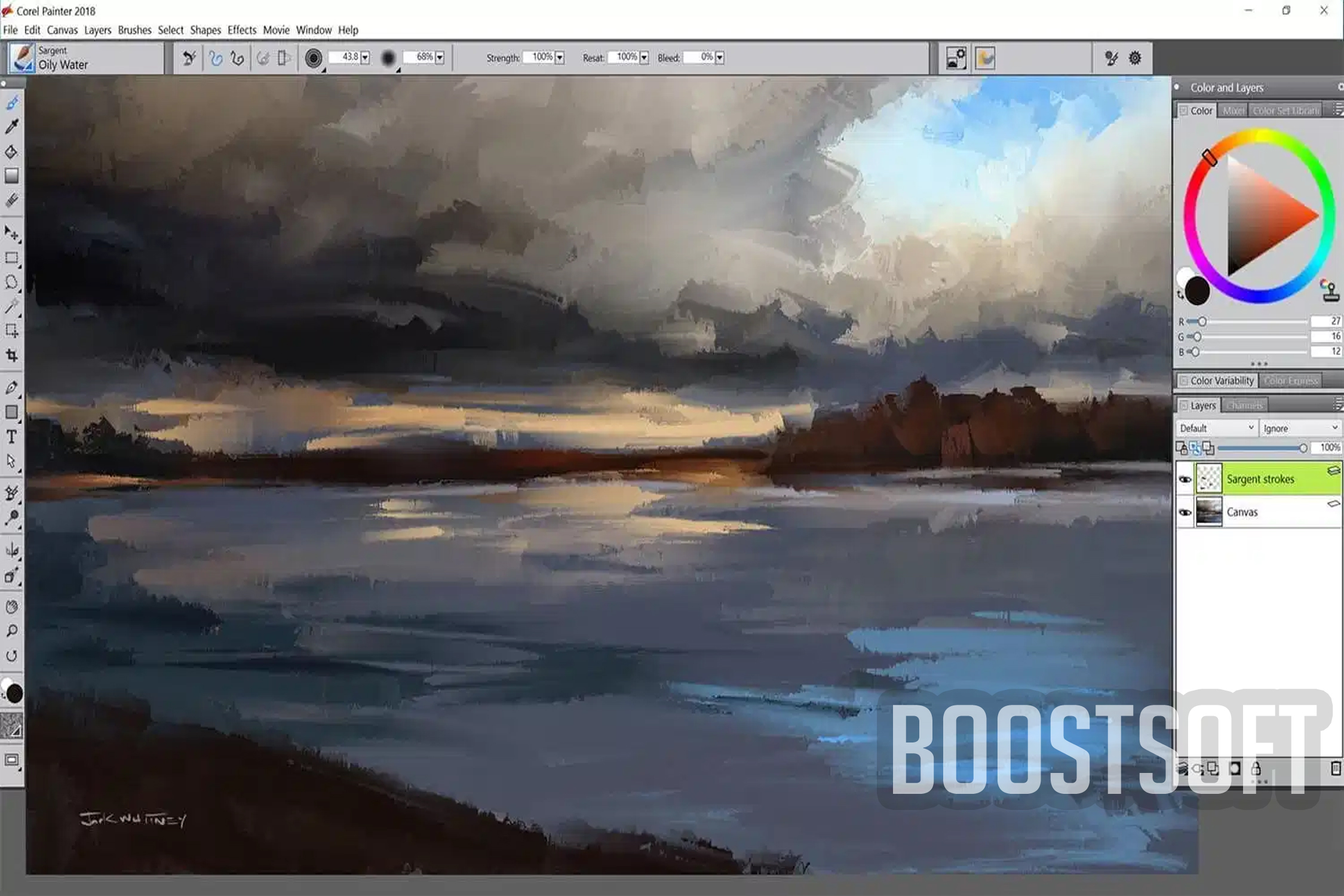Enable straight line strokes in property bar

point(237,58)
